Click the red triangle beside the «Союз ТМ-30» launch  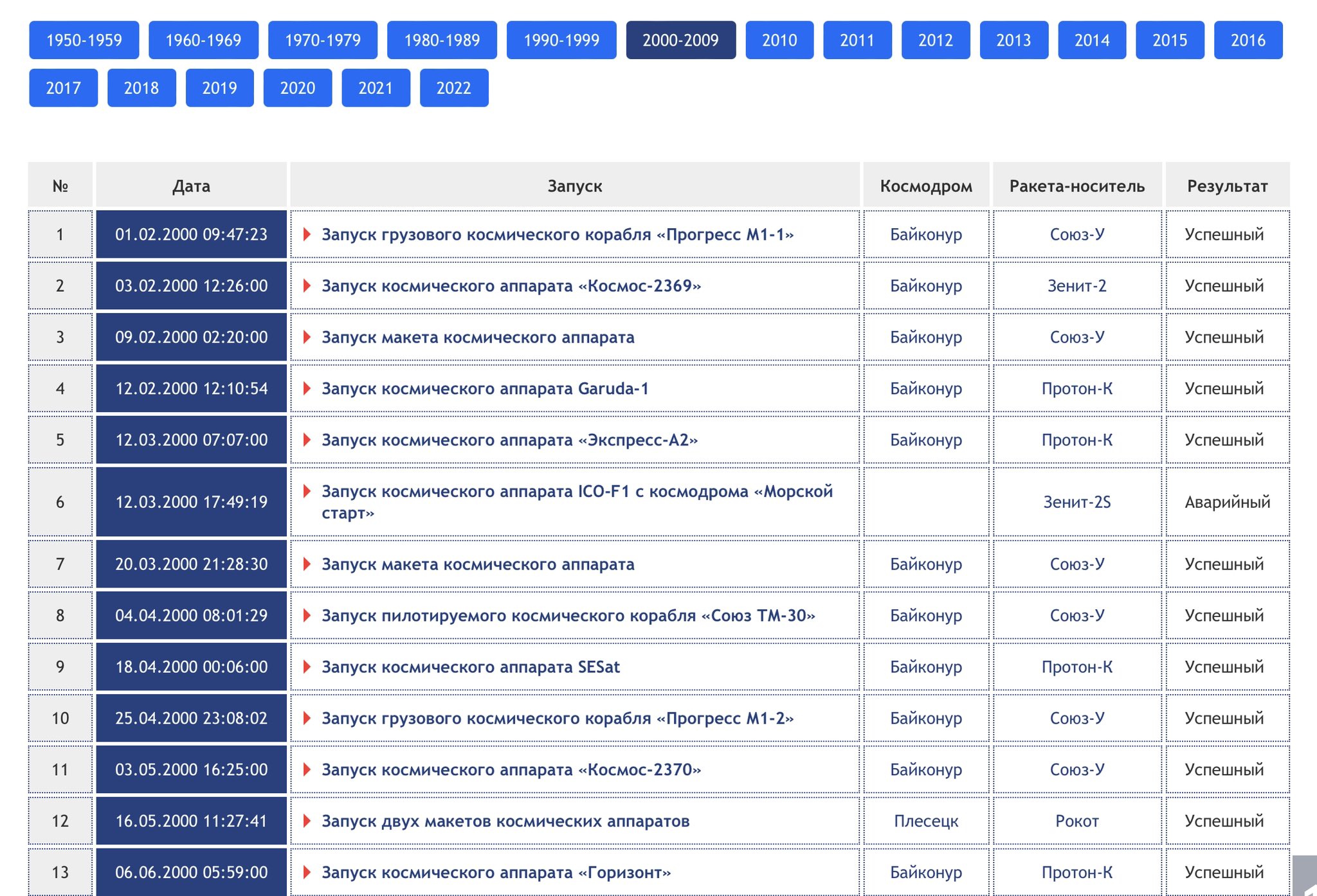[307, 616]
